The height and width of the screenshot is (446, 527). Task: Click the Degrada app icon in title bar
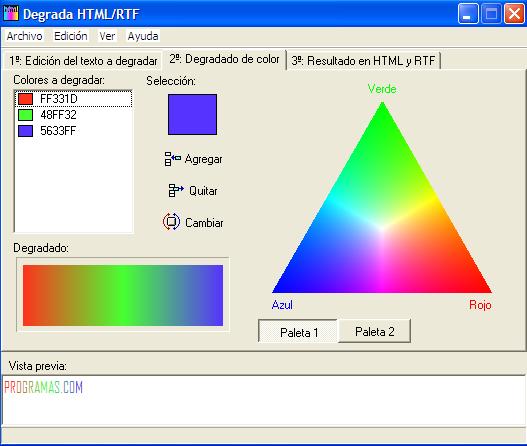coord(11,14)
